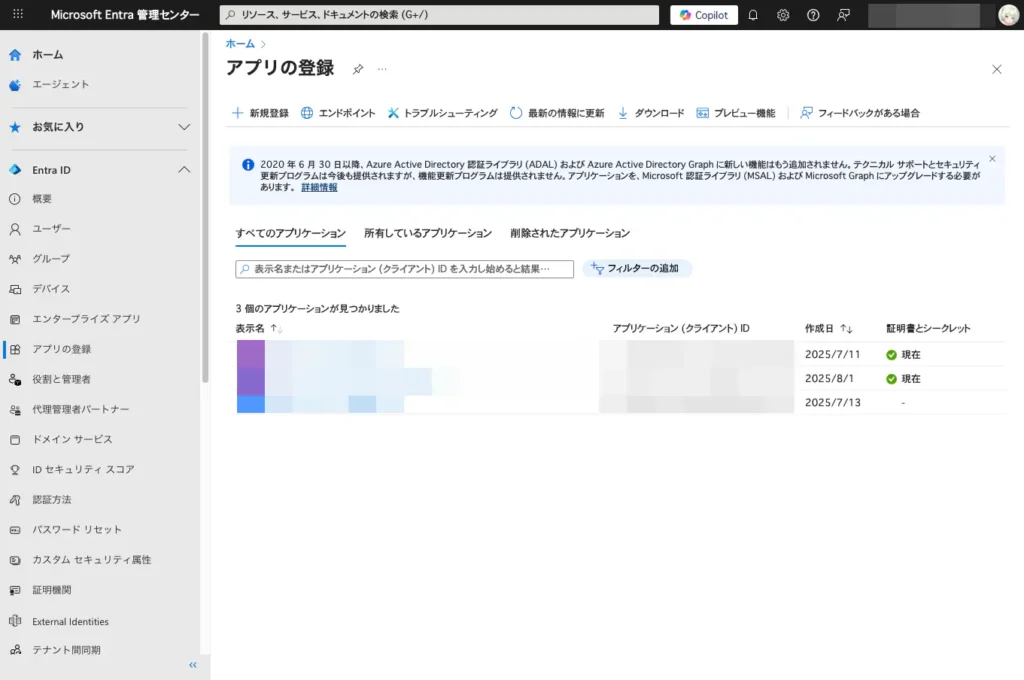This screenshot has width=1024, height=680.
Task: Open the more options ellipsis beside title
Action: tap(382, 69)
